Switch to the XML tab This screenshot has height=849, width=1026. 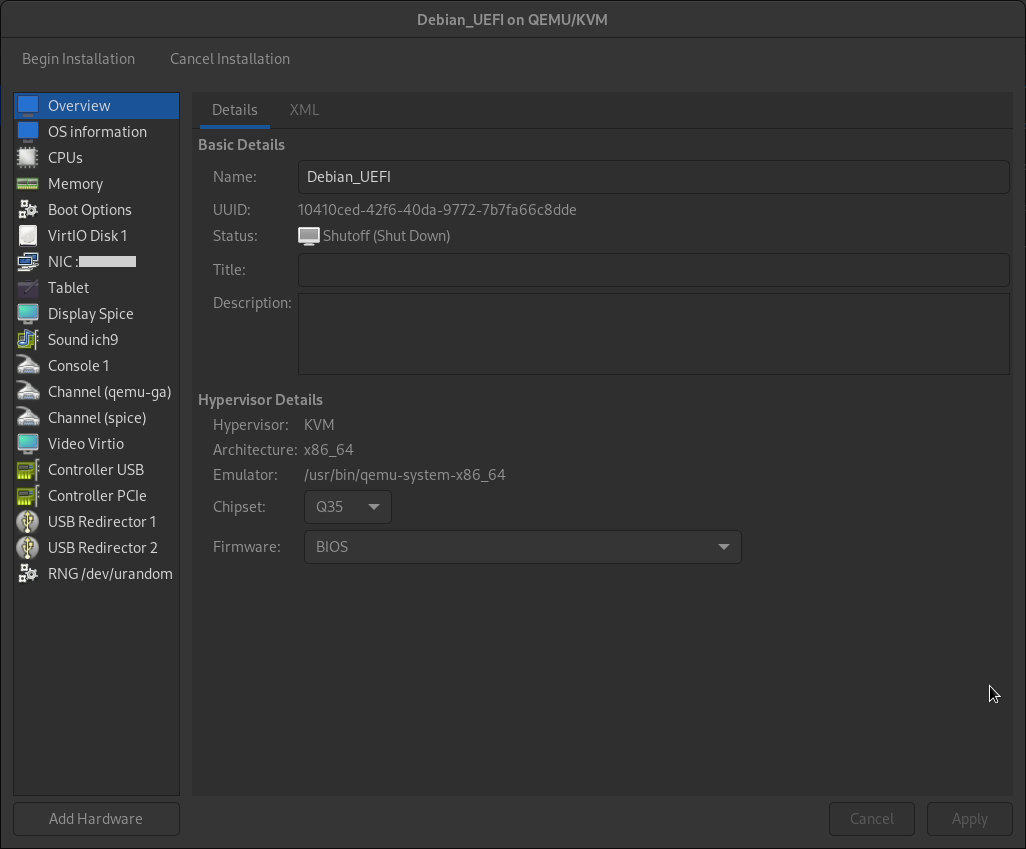click(x=304, y=110)
